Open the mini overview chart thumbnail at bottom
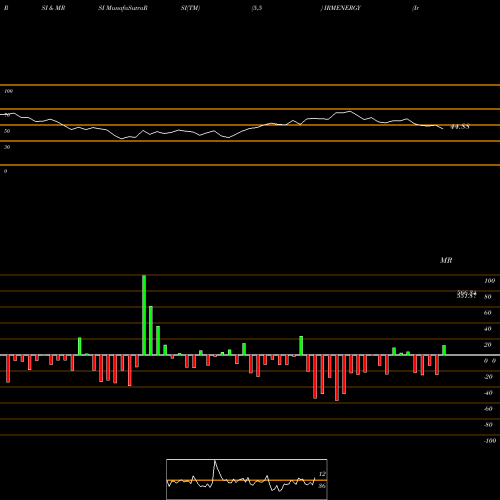This screenshot has height=500, width=500. 247,479
